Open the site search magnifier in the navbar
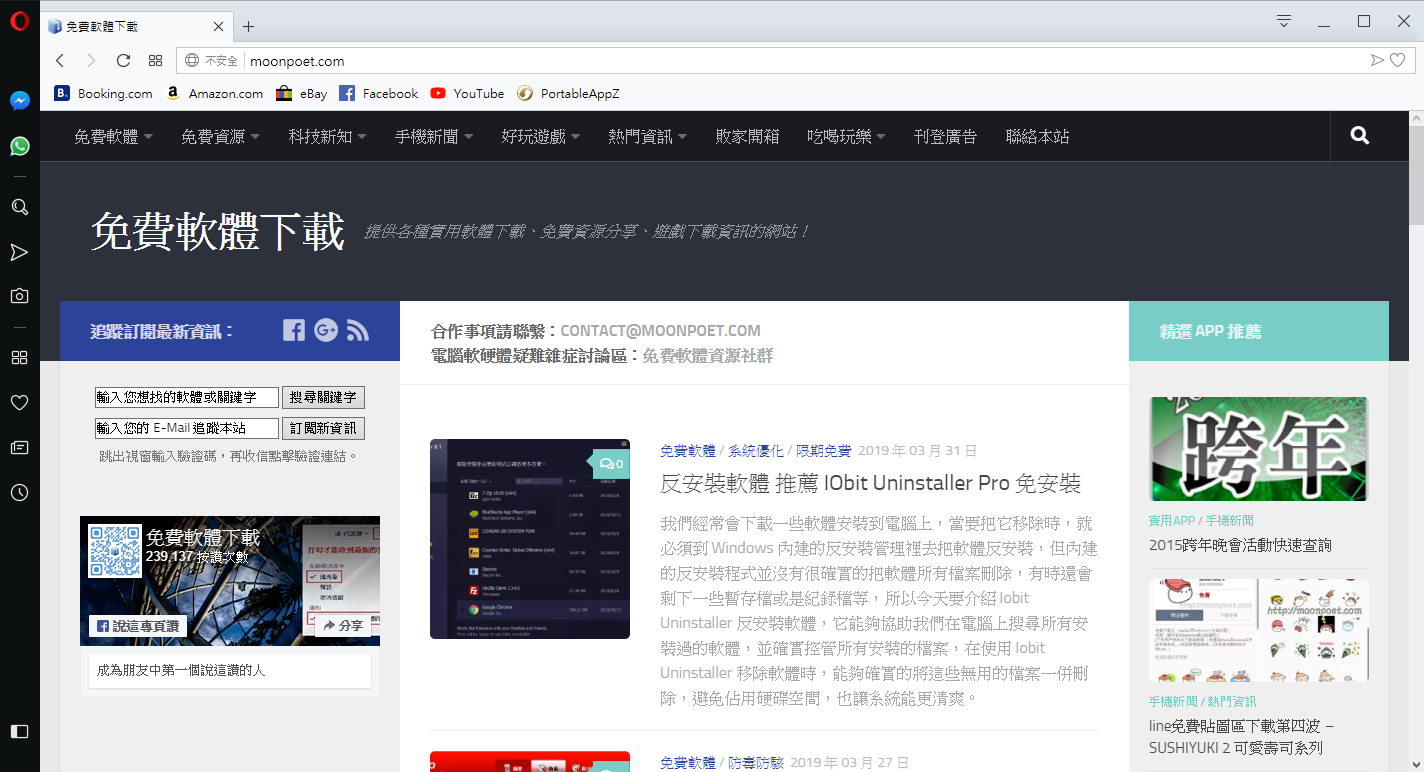This screenshot has width=1424, height=772. [x=1358, y=135]
